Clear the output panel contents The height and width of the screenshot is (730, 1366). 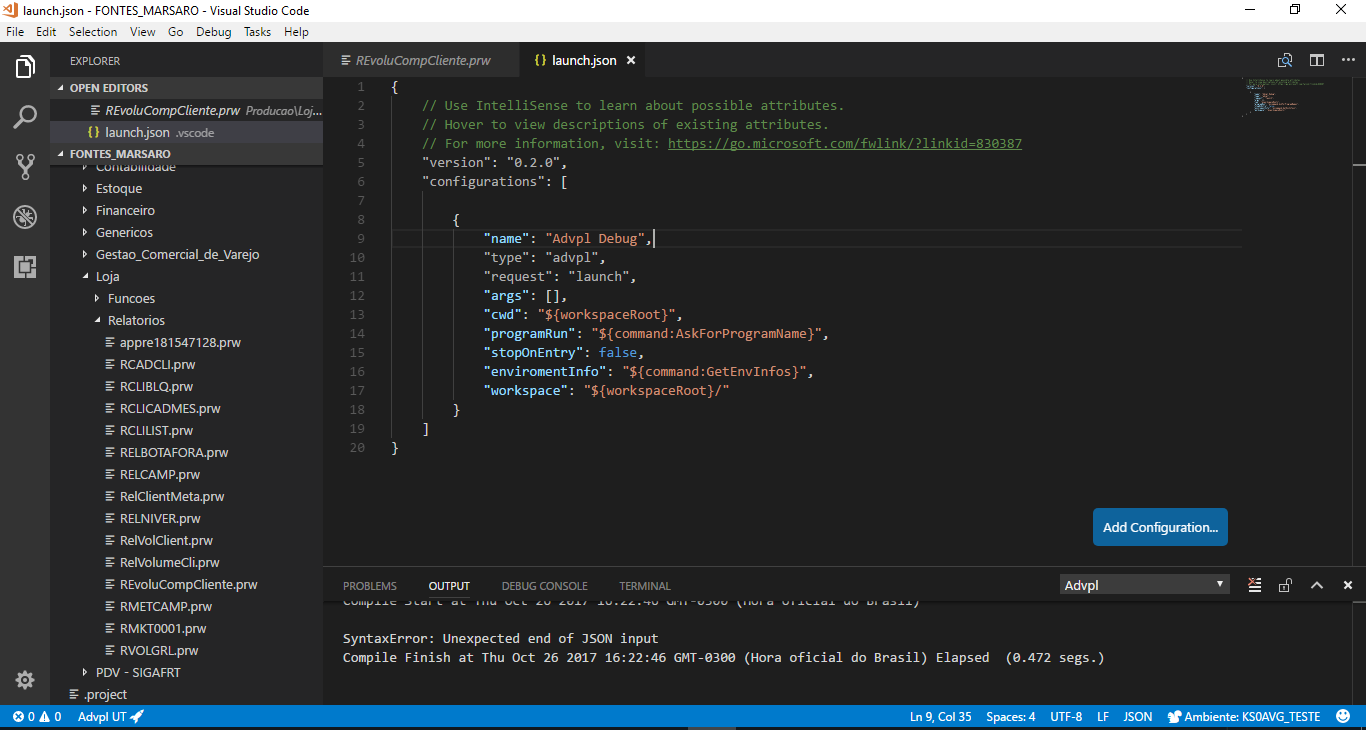click(1255, 585)
